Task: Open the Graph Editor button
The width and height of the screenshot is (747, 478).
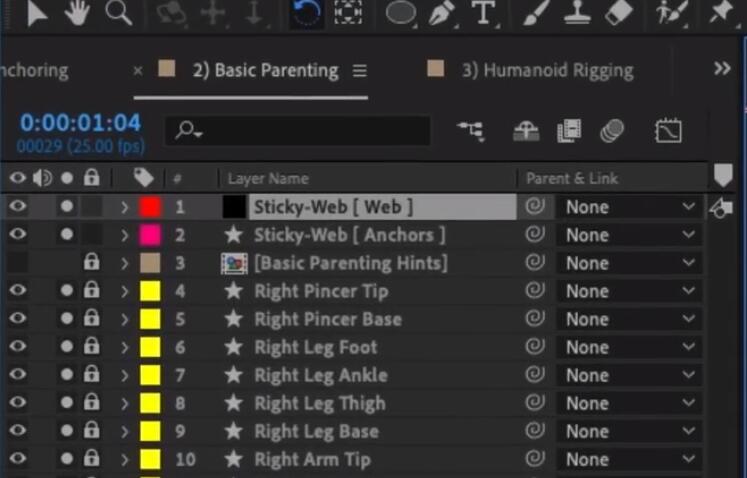Action: pos(668,131)
